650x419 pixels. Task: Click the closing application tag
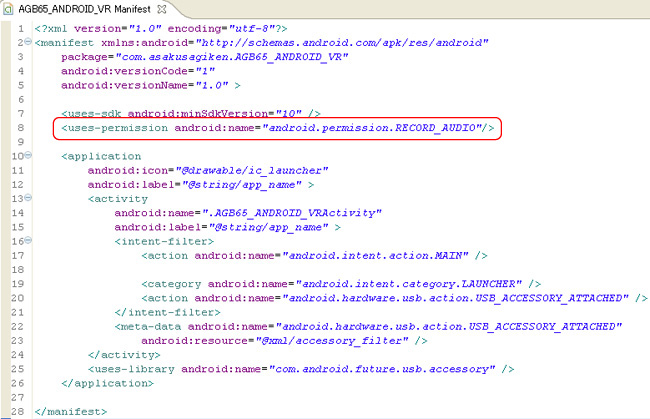coord(107,383)
